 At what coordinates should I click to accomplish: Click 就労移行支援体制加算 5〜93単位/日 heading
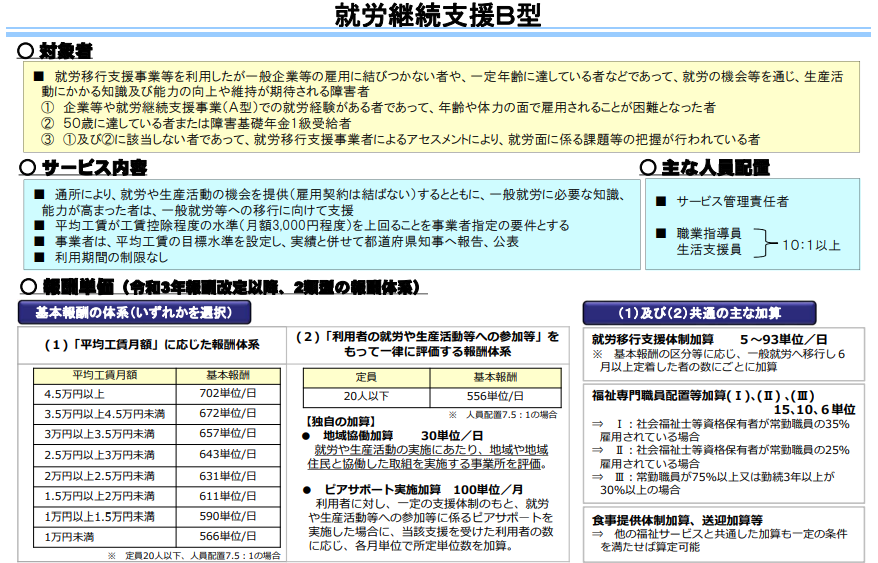[709, 339]
